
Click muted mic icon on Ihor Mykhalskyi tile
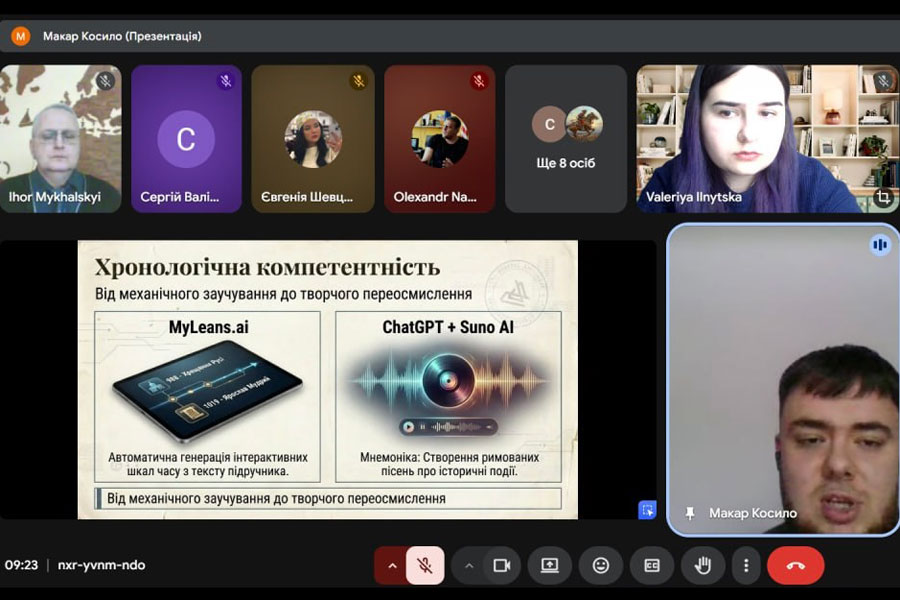tap(105, 81)
